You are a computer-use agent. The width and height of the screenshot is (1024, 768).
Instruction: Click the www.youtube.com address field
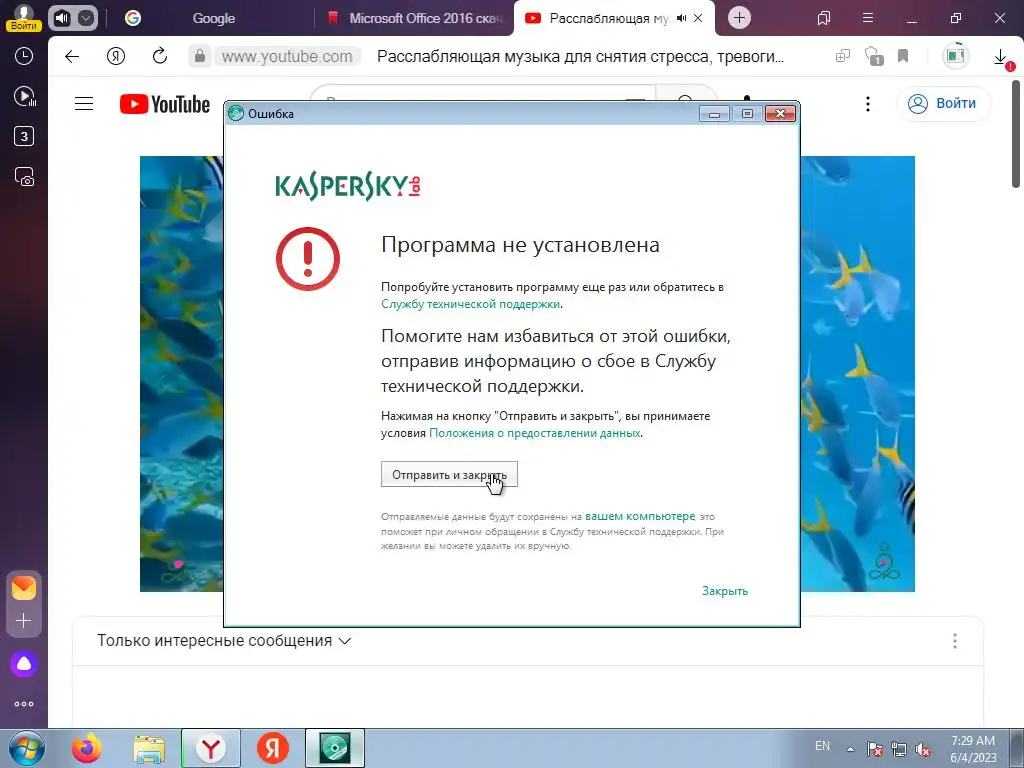(x=287, y=57)
